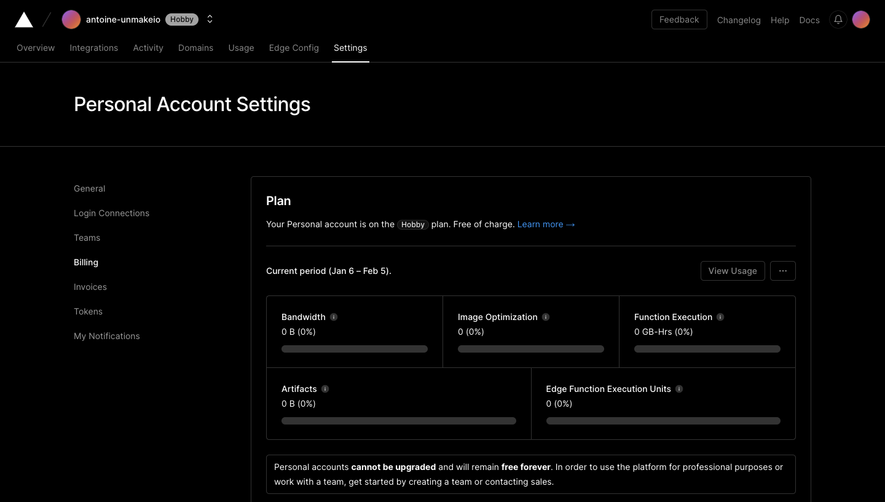885x502 pixels.
Task: Open the Docs link
Action: 809,20
